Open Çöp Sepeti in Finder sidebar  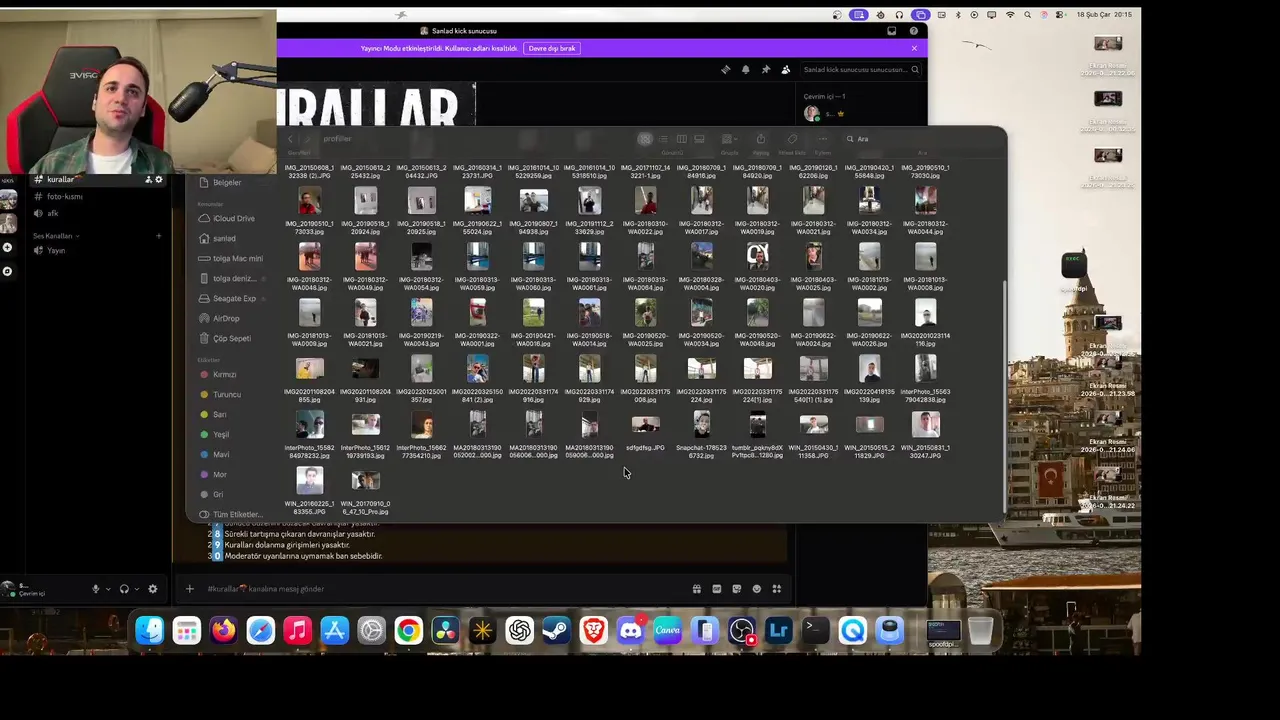[232, 338]
